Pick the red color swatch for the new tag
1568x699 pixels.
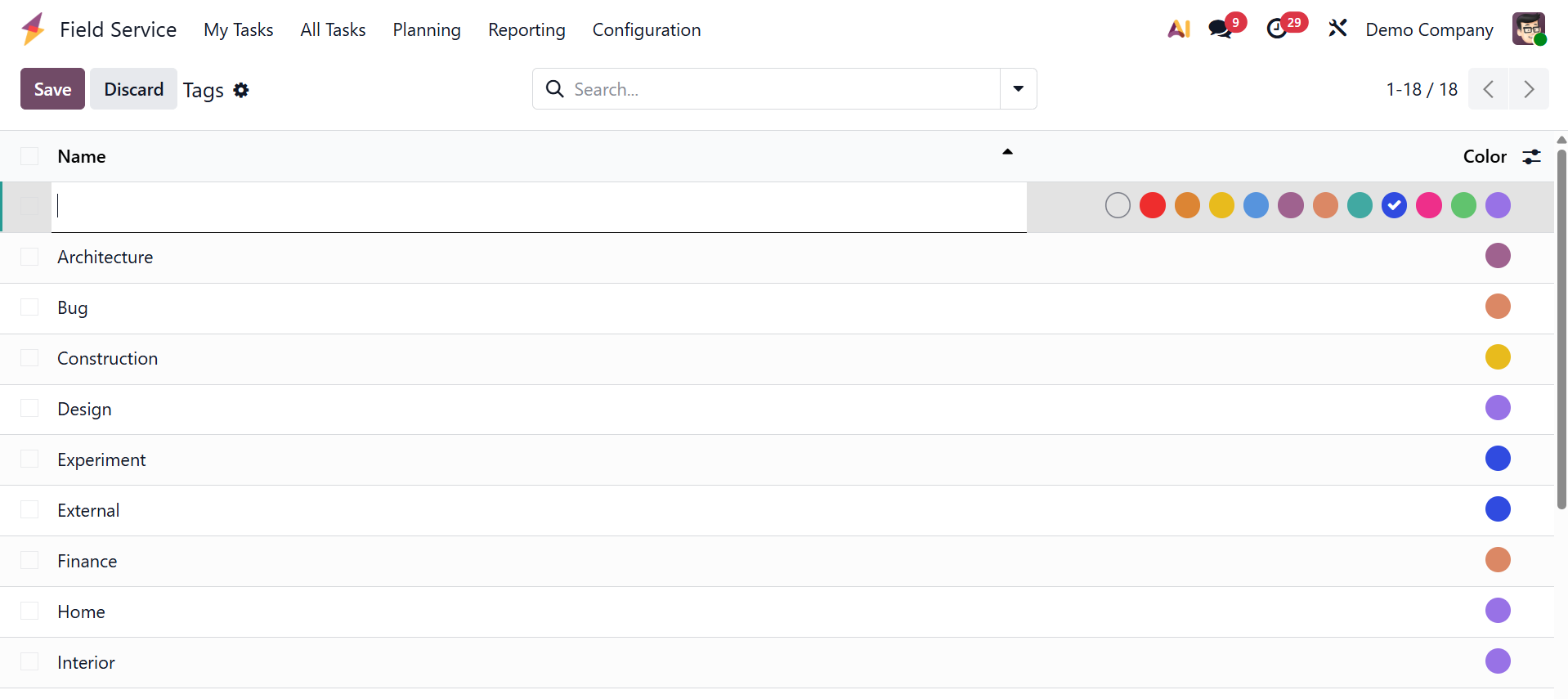[x=1153, y=205]
